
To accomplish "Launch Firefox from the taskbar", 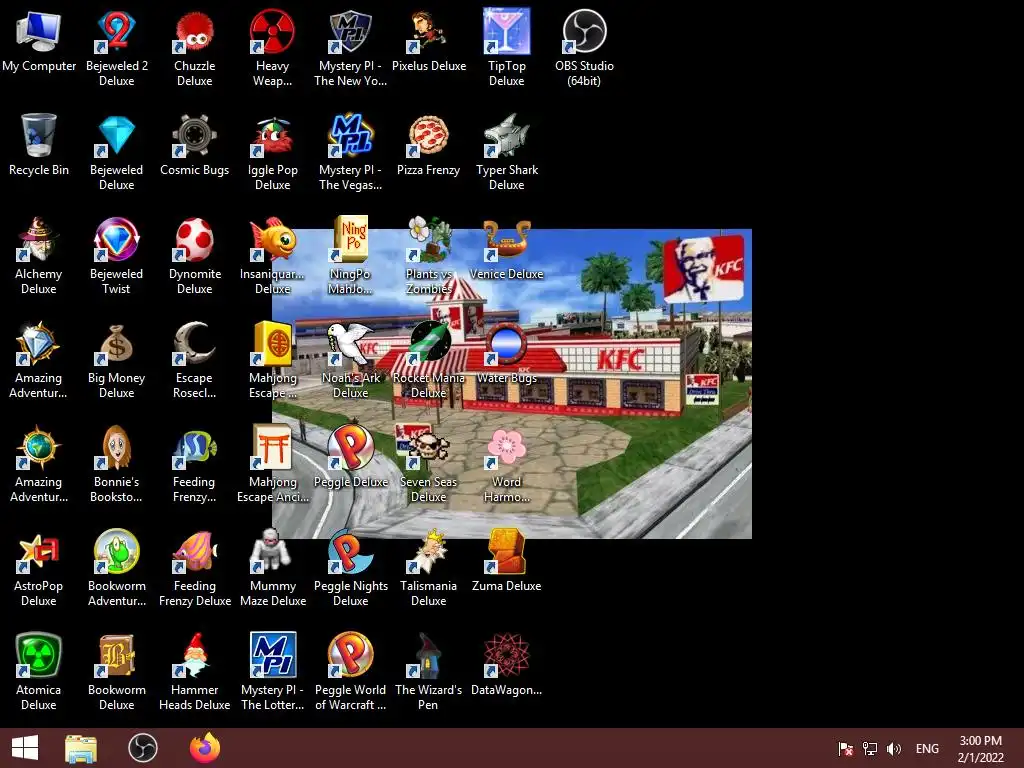I will pos(205,748).
